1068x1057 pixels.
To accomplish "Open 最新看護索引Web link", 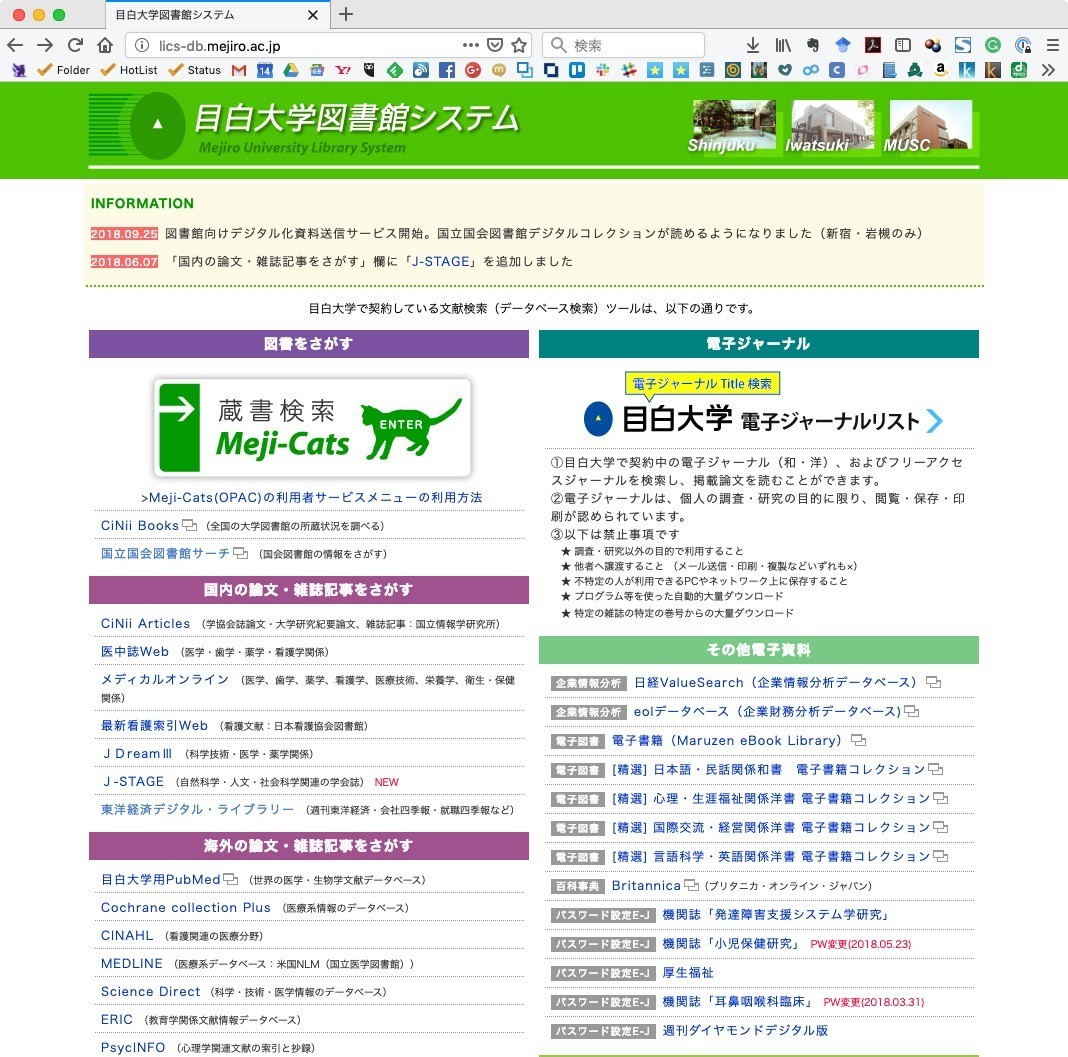I will (154, 726).
